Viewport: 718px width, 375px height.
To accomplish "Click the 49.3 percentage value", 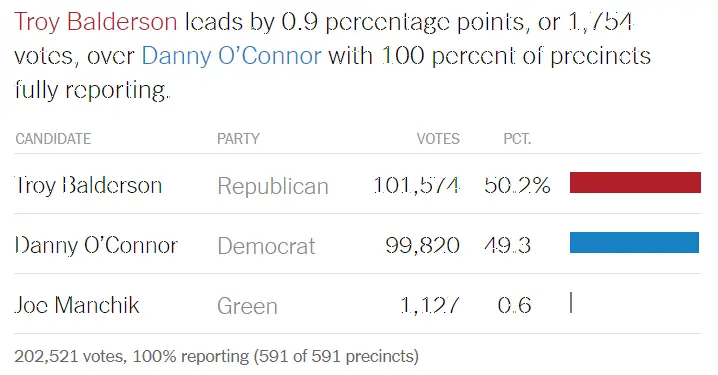I will coord(507,245).
